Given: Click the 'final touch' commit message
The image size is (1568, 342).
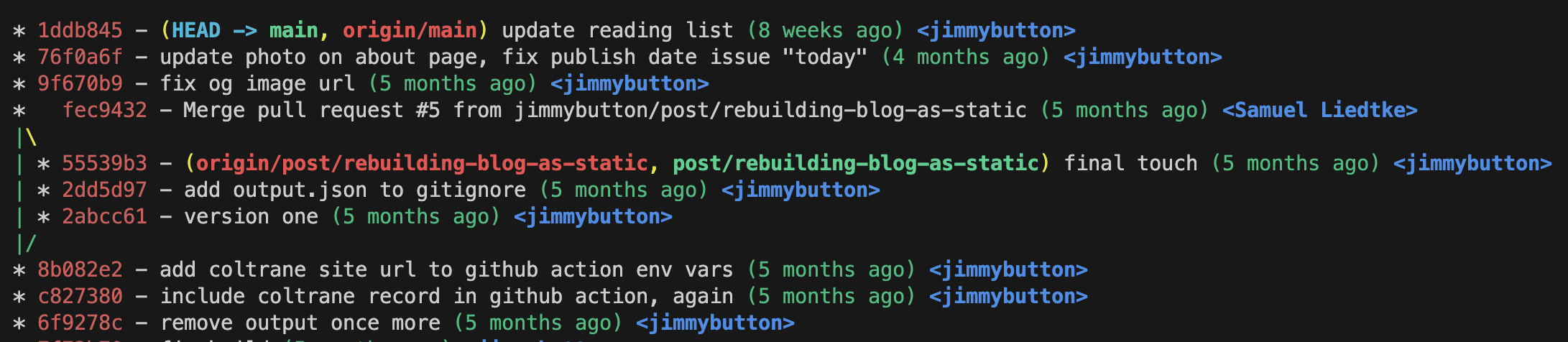Looking at the screenshot, I should click(1130, 164).
